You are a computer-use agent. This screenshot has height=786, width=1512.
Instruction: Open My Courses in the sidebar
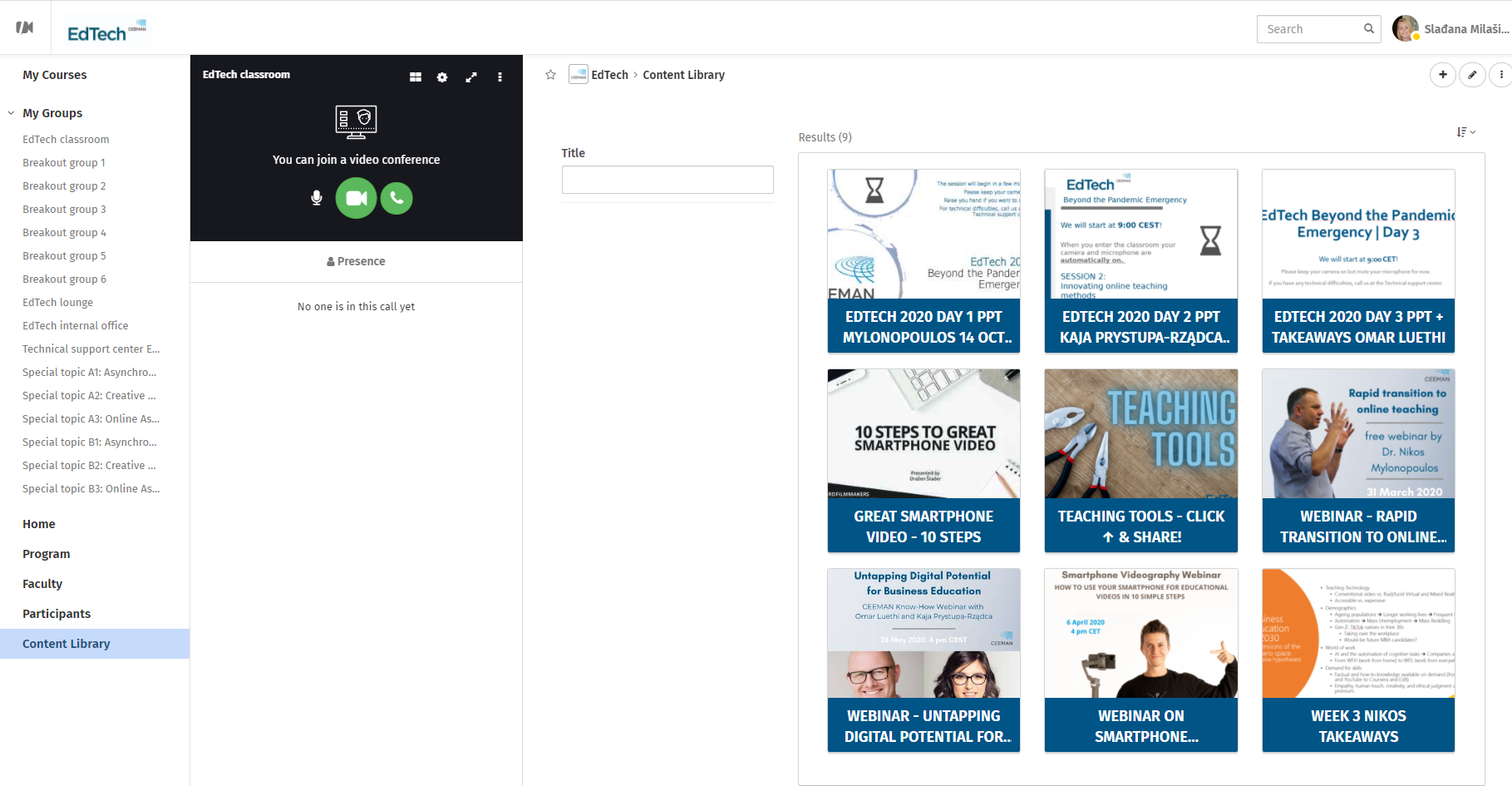point(55,75)
